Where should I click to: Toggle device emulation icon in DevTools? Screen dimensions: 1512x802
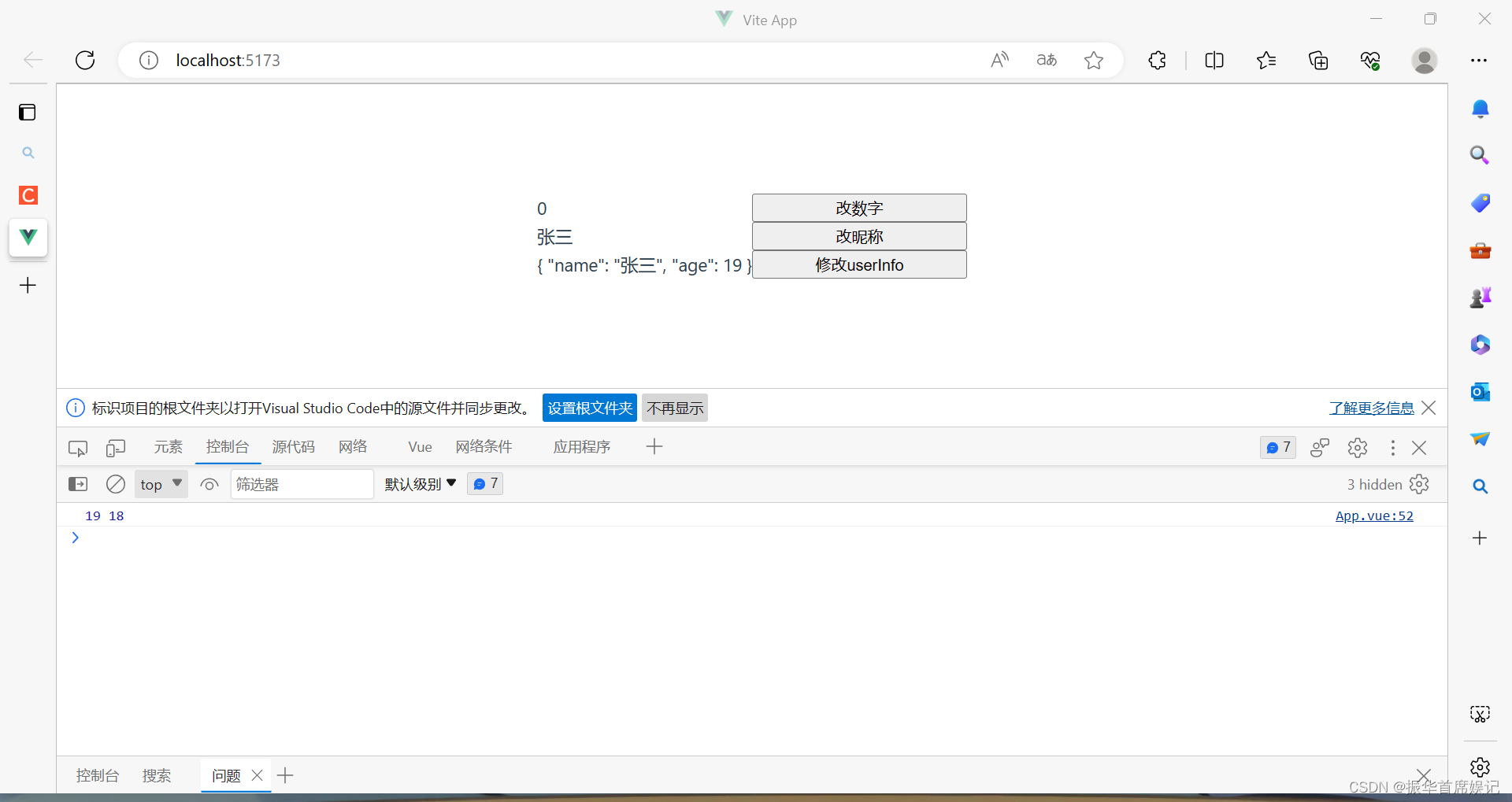coord(116,448)
